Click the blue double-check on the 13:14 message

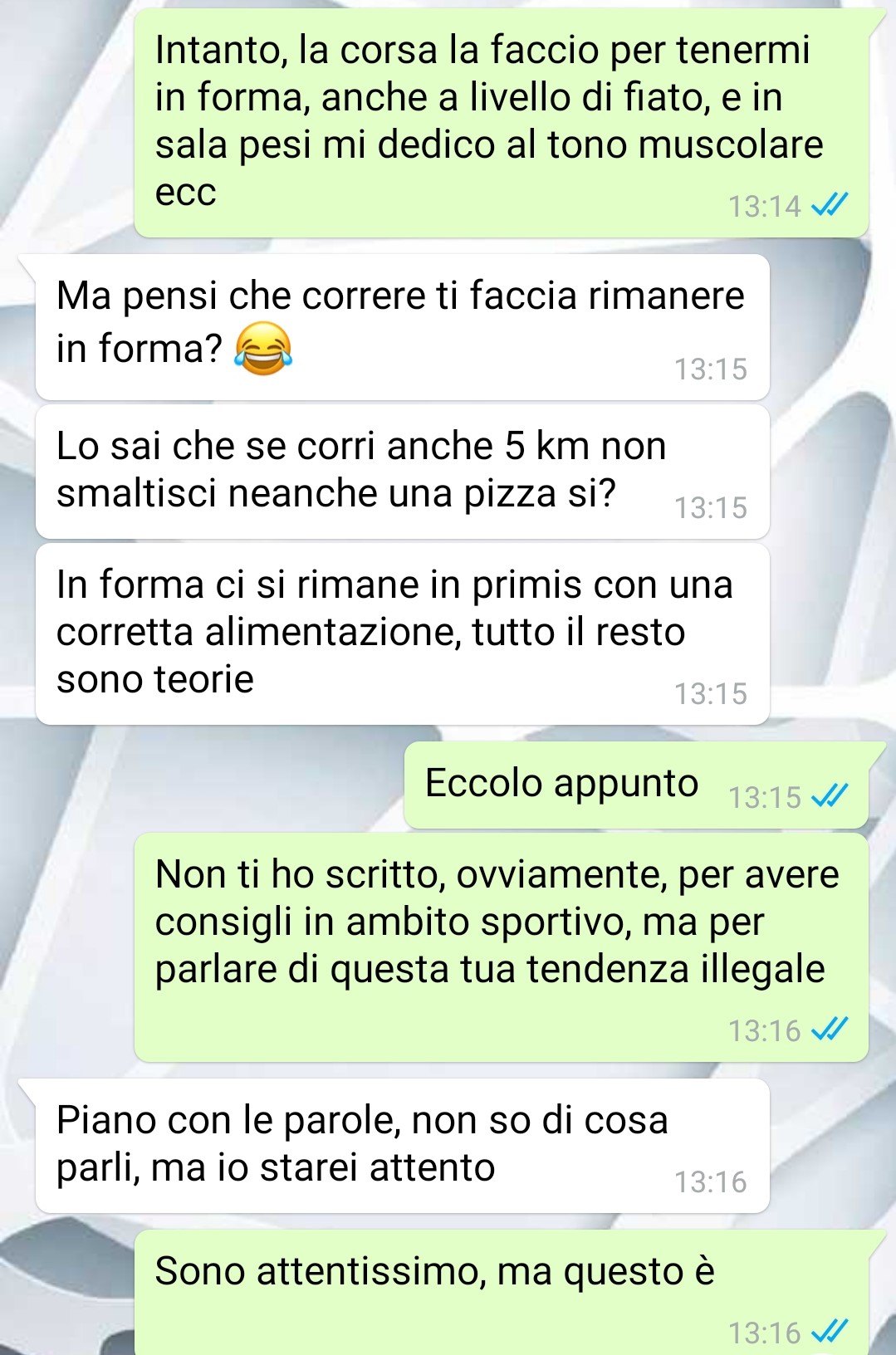point(830,204)
